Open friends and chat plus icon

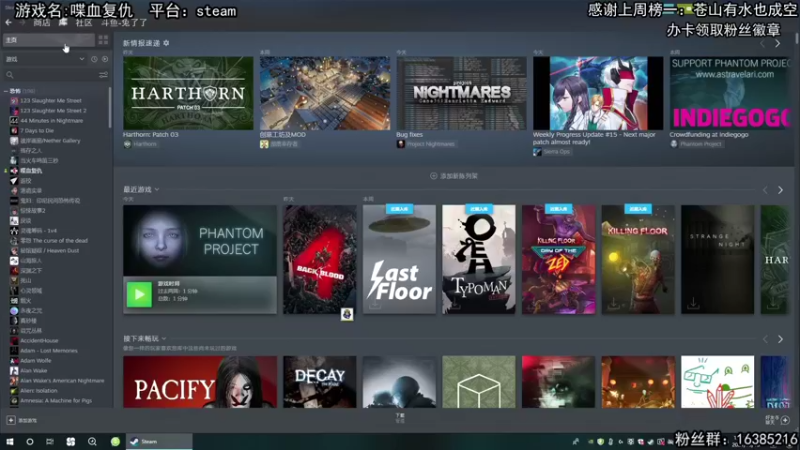[785, 420]
